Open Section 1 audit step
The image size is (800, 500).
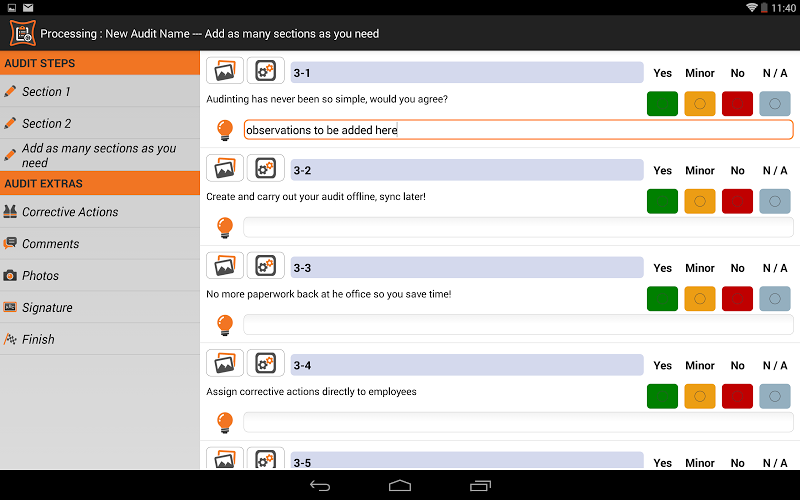[x=100, y=91]
